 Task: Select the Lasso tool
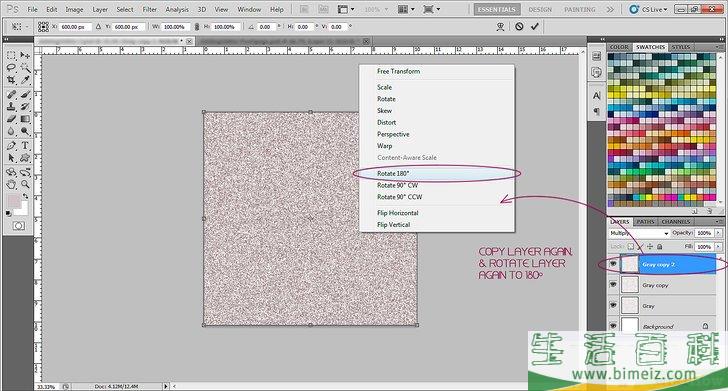(11, 68)
